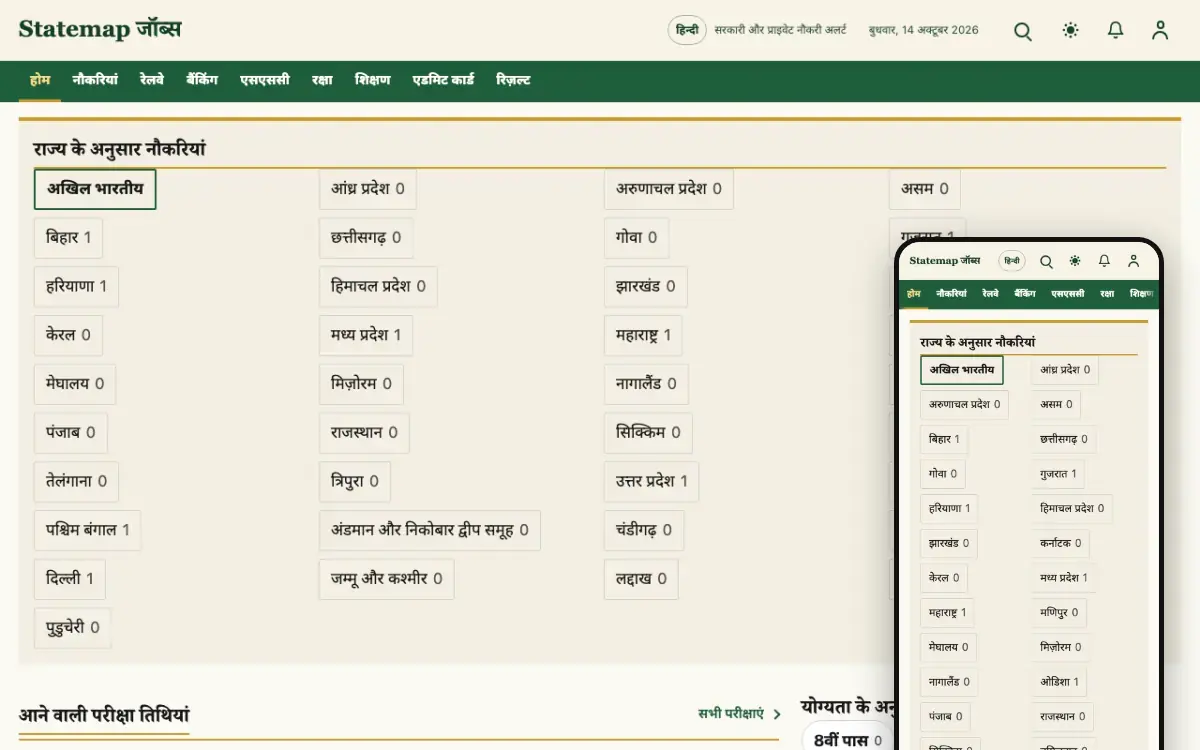Image resolution: width=1200 pixels, height=750 pixels.
Task: Select चंडीगढ़ 0 chip on desktop
Action: (644, 532)
